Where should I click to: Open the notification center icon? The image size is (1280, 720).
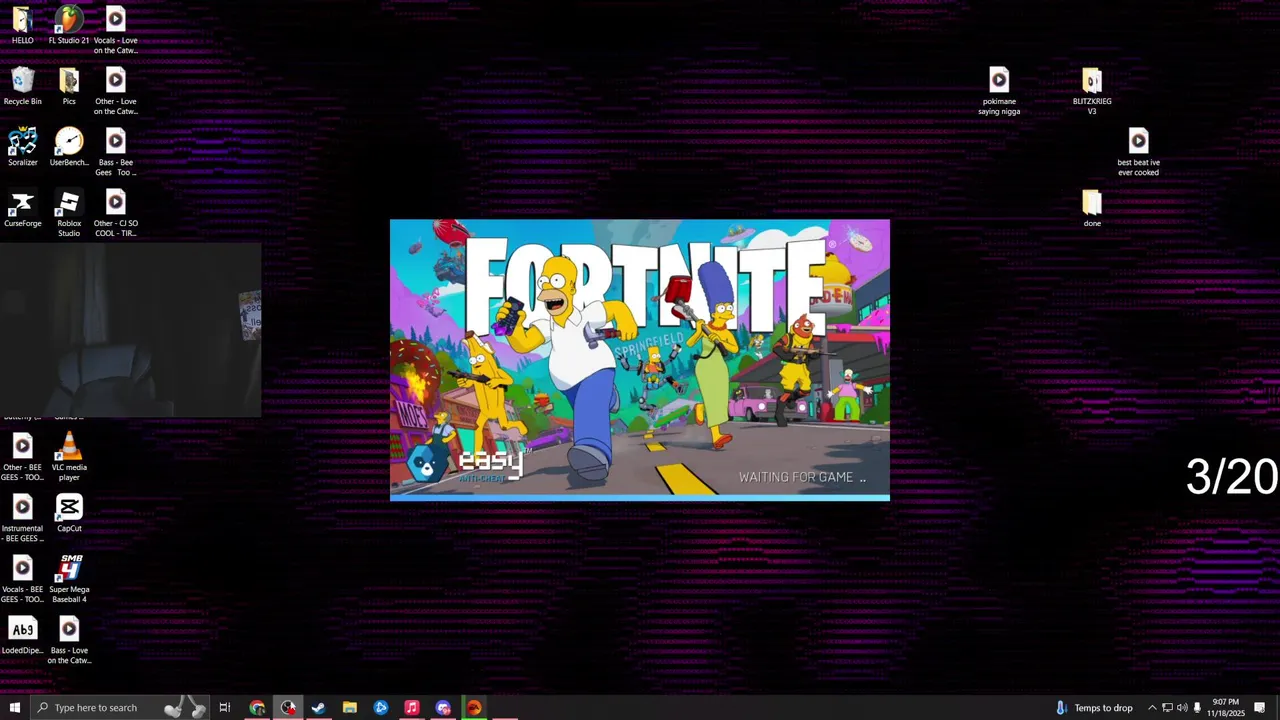1260,708
